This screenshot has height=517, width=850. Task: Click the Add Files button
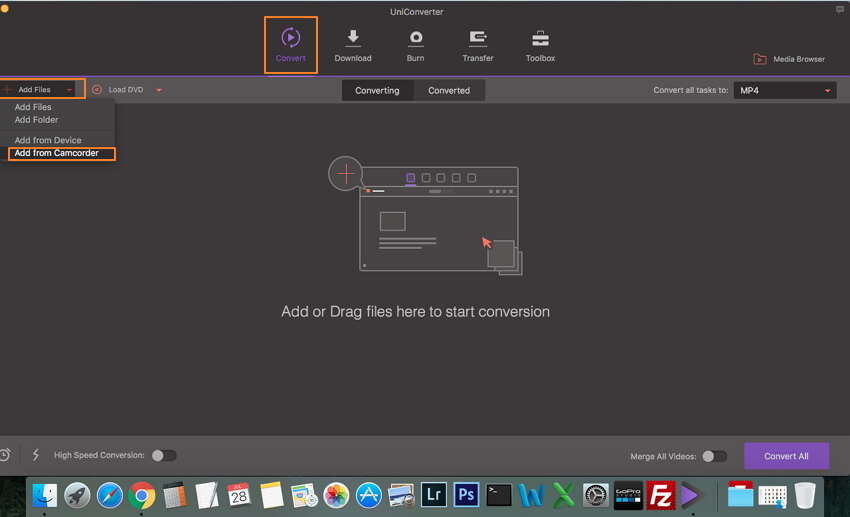click(34, 89)
